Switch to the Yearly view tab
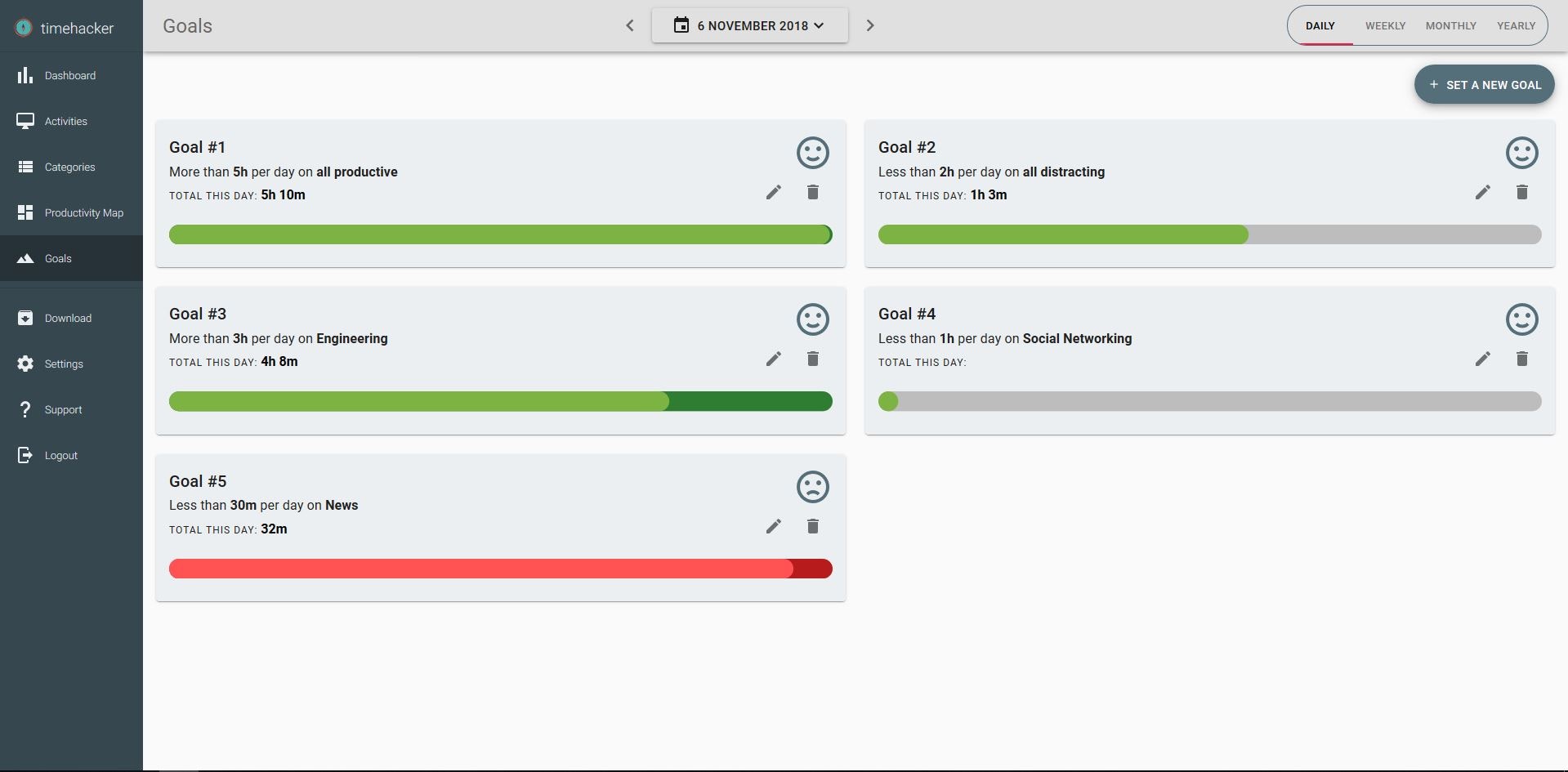The image size is (1568, 772). pos(1516,26)
